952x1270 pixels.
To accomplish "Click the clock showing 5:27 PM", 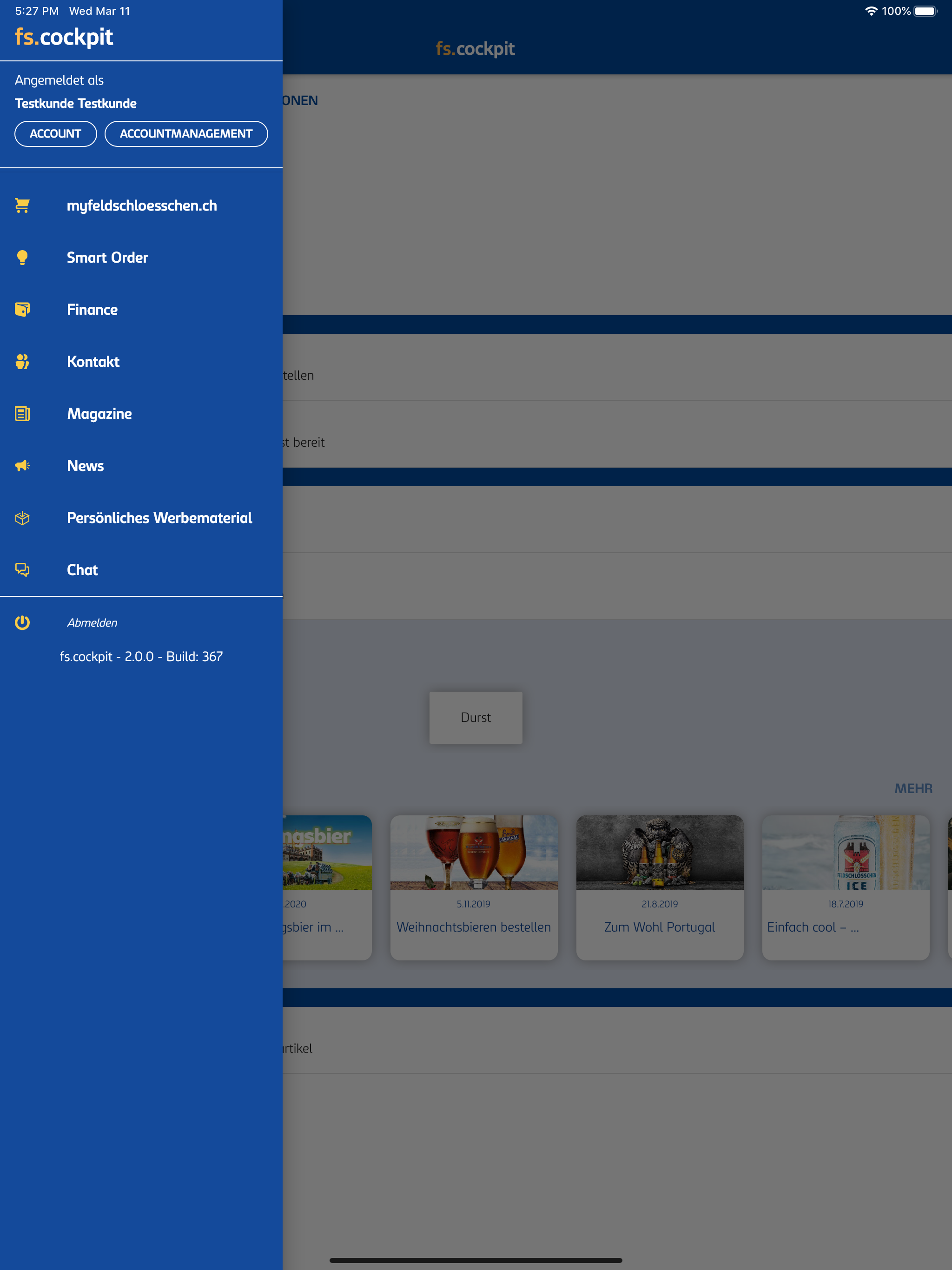I will (x=37, y=11).
